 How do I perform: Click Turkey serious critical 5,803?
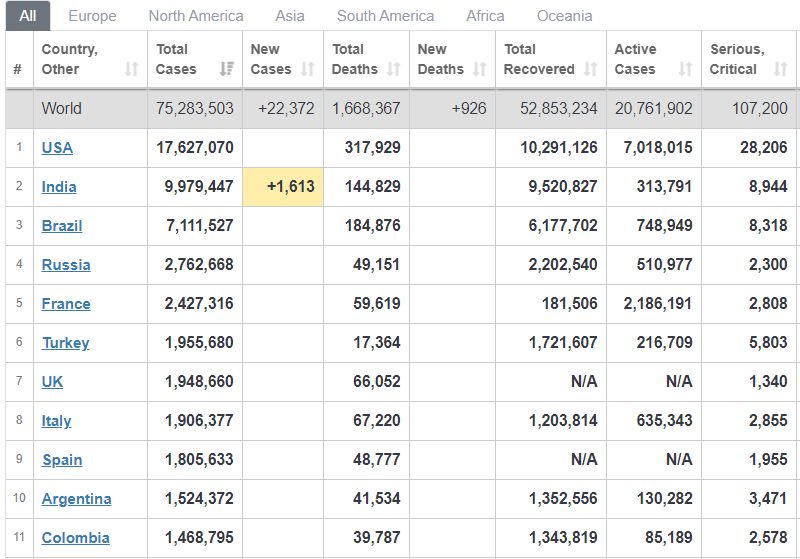click(x=768, y=342)
